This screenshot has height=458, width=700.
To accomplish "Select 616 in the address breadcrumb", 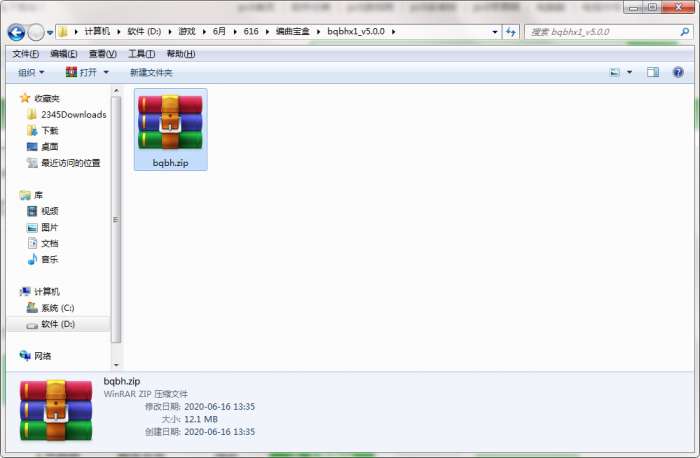I will point(251,32).
